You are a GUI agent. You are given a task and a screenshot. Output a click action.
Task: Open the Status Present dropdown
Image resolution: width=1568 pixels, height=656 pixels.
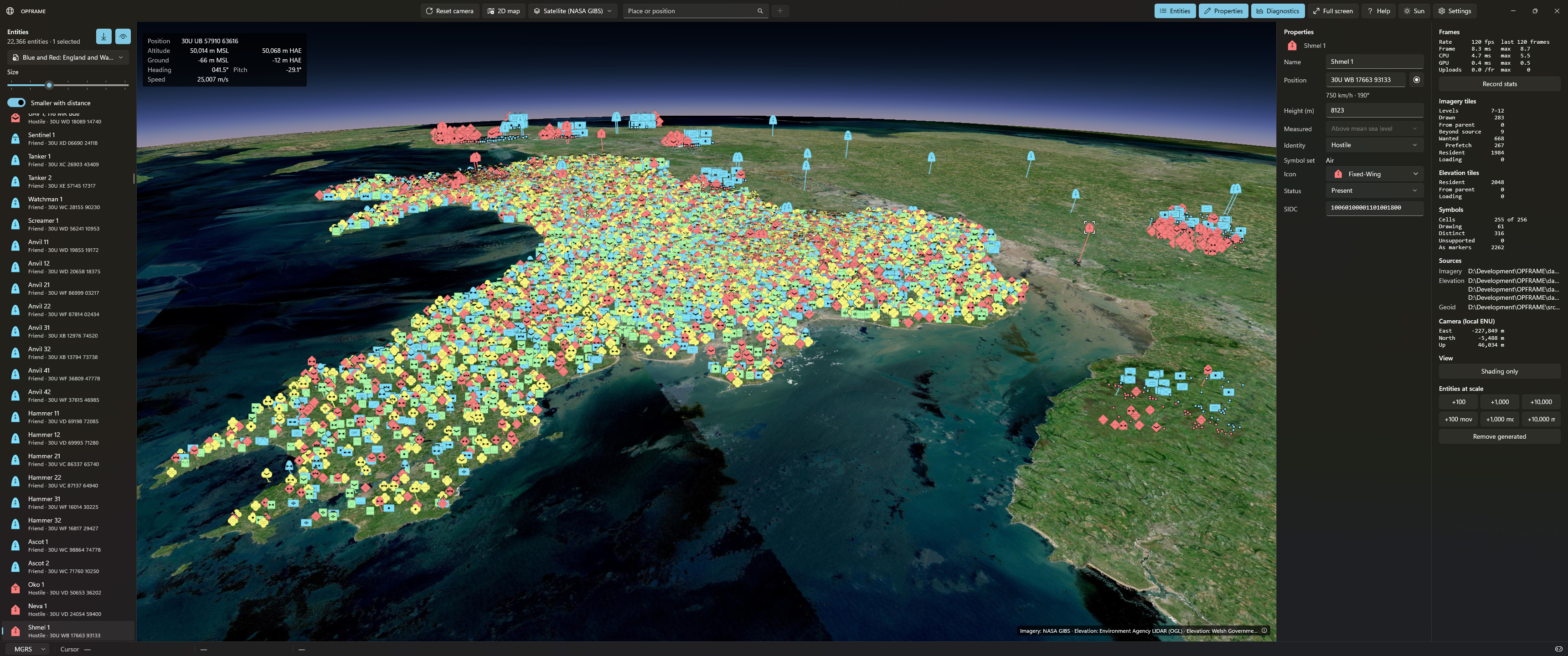[x=1374, y=190]
